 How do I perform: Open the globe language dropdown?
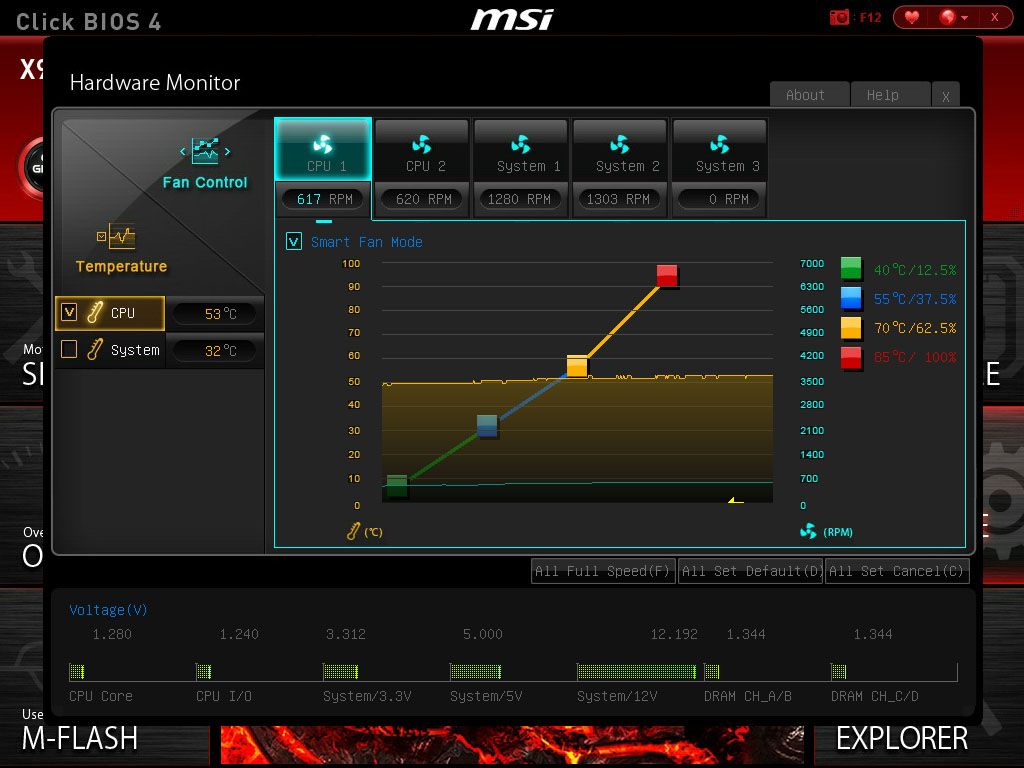point(954,18)
